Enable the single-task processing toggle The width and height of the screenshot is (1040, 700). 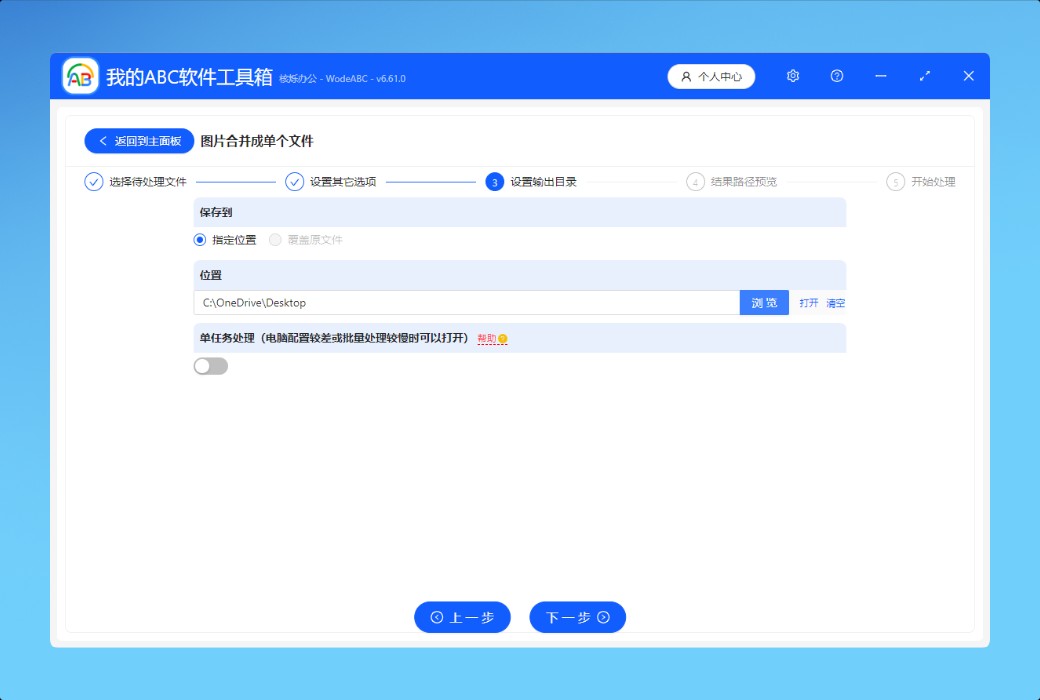211,366
